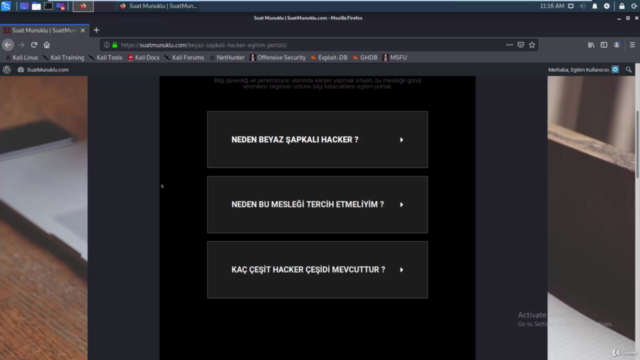Open the file manager from top panel
The height and width of the screenshot is (360, 640).
36,6
